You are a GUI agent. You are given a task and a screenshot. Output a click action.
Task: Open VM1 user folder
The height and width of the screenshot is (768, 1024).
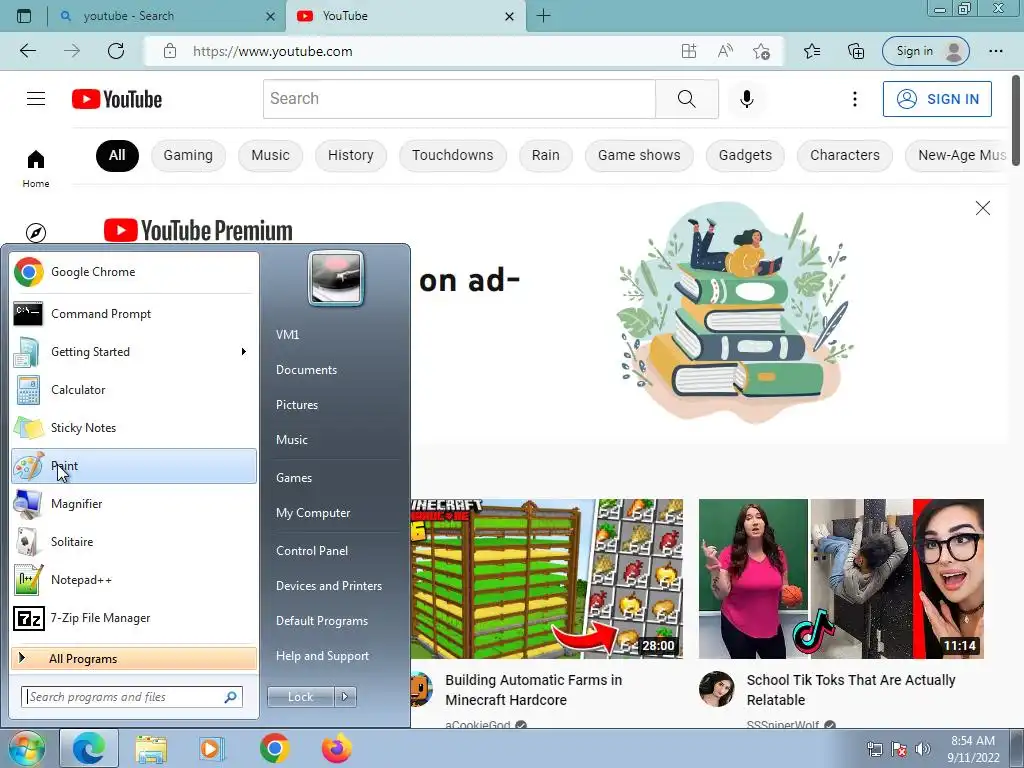coord(287,334)
